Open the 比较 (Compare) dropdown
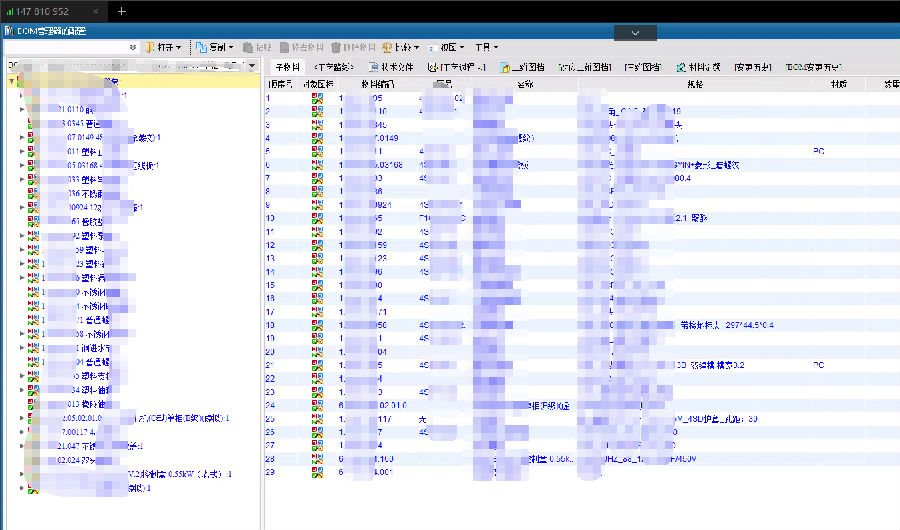The height and width of the screenshot is (530, 900). pos(405,47)
